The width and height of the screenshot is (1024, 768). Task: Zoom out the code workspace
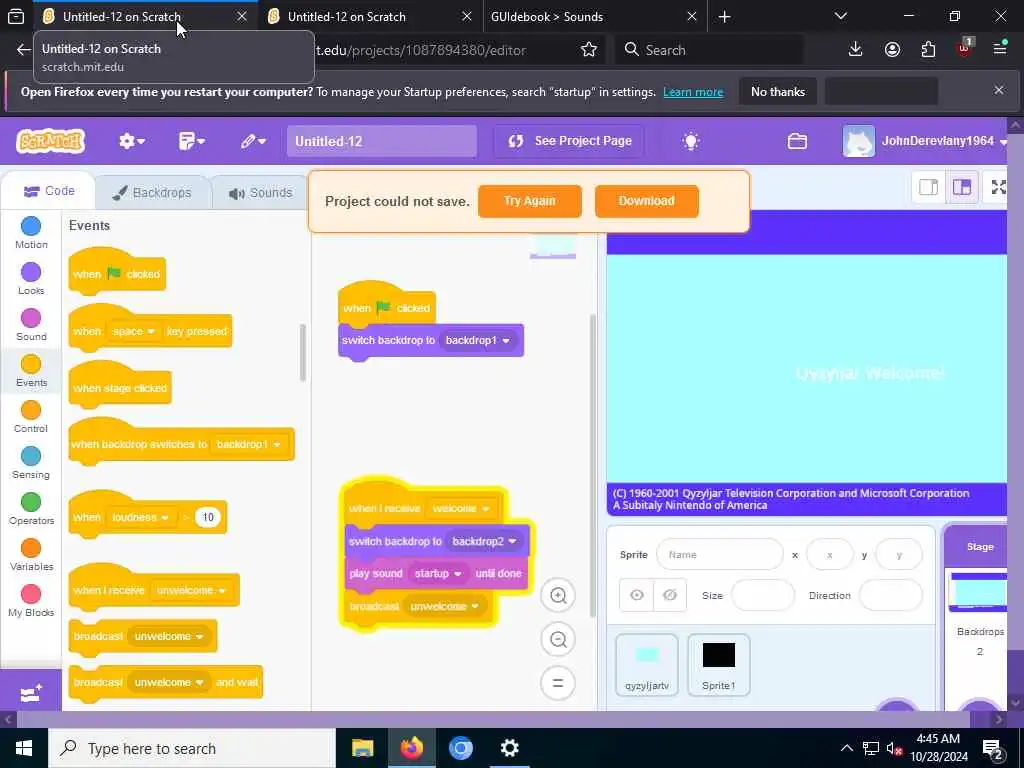click(x=558, y=639)
